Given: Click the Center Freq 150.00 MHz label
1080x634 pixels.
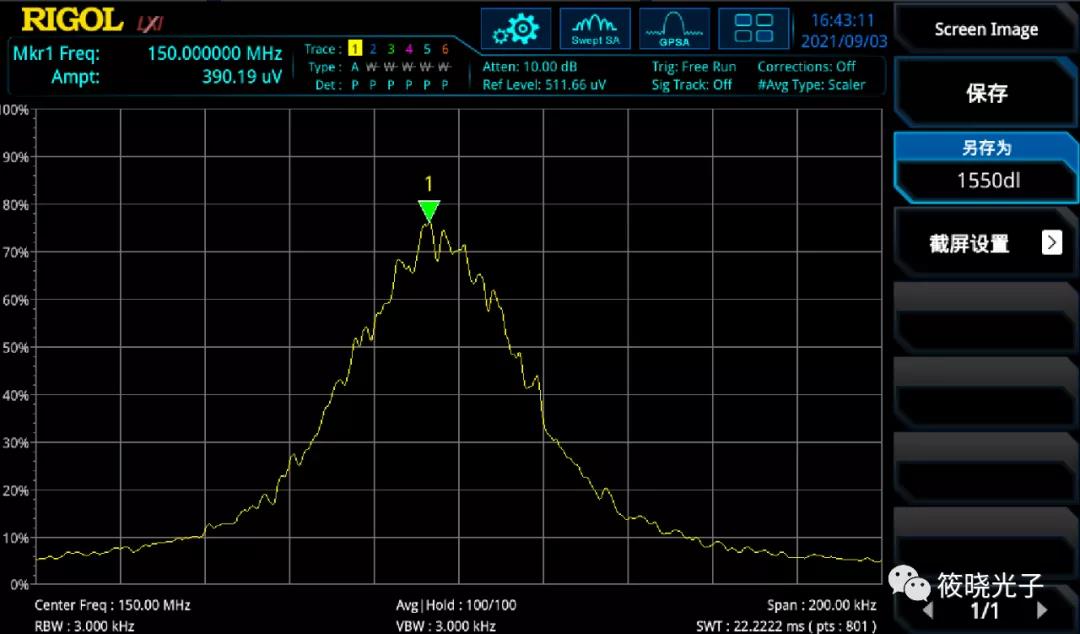Looking at the screenshot, I should pyautogui.click(x=112, y=605).
